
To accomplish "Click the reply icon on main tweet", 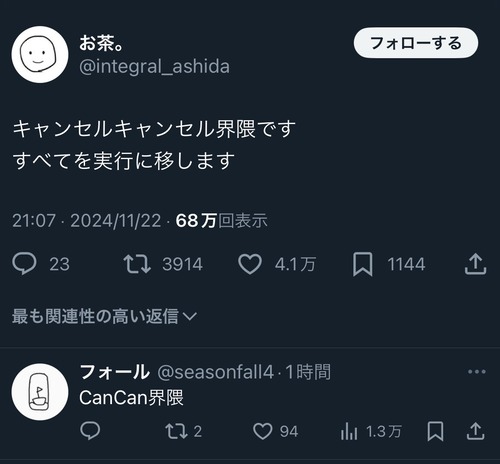I will point(24,263).
